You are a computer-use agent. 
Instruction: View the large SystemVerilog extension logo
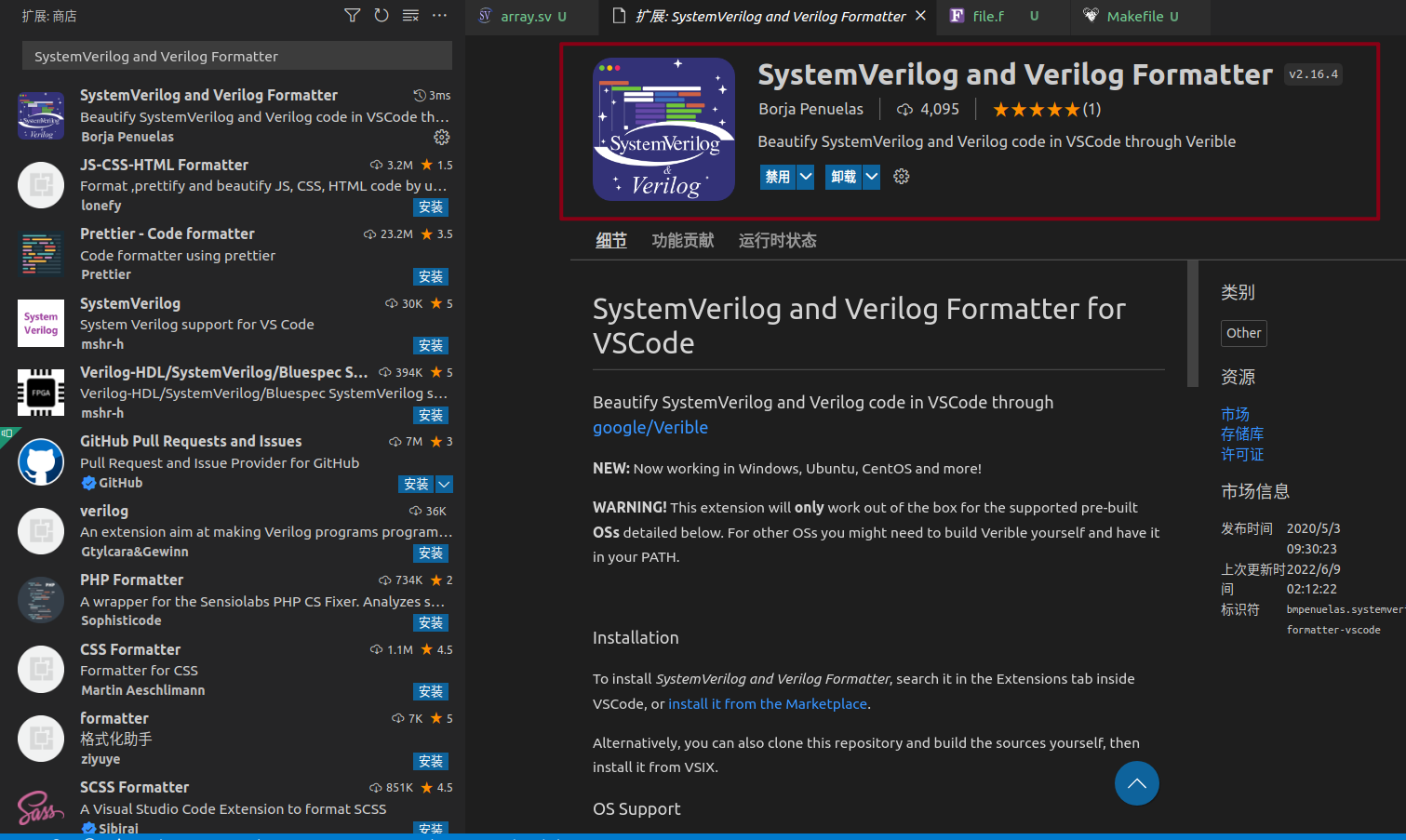coord(663,129)
